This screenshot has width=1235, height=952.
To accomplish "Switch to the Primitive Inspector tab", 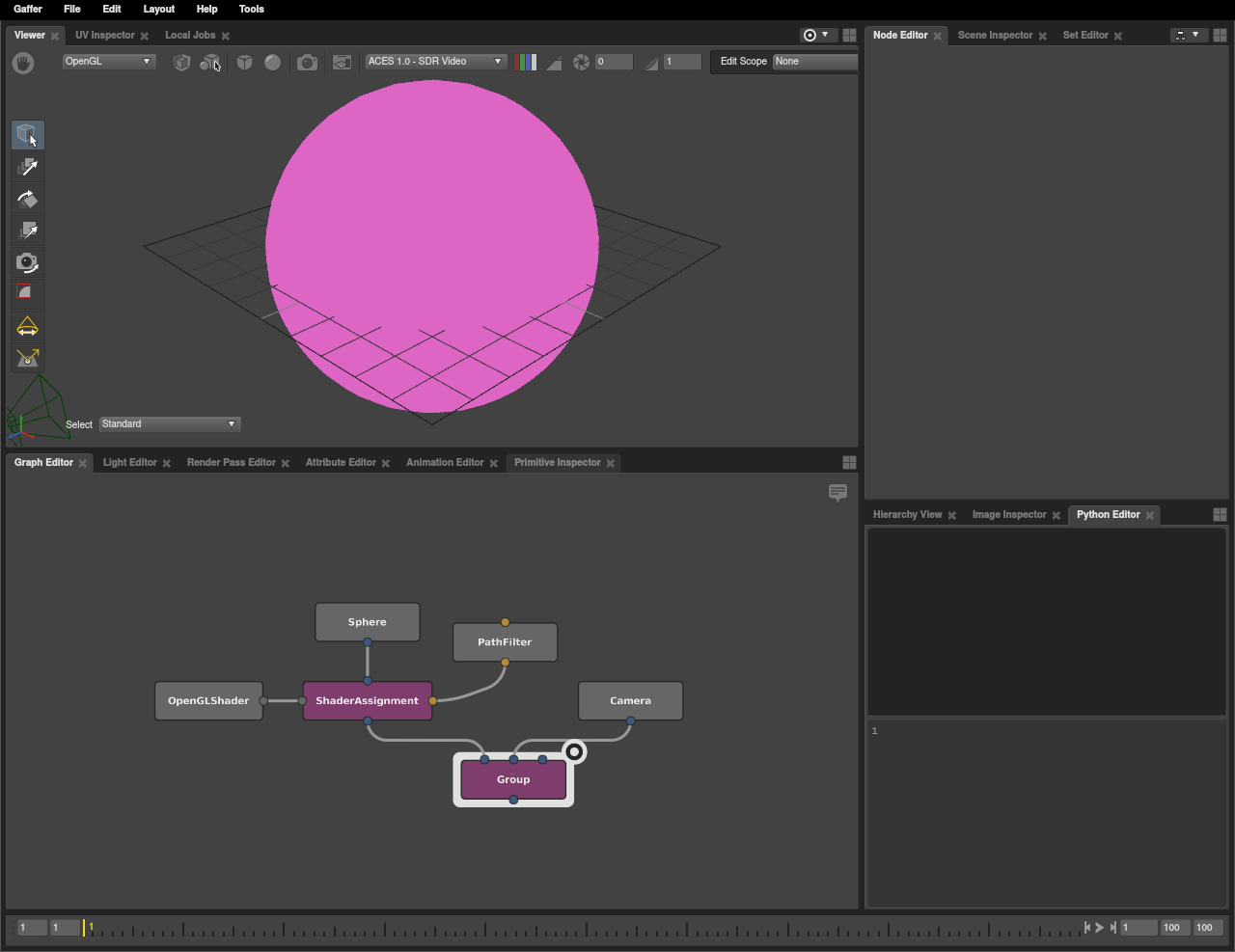I will coord(558,462).
